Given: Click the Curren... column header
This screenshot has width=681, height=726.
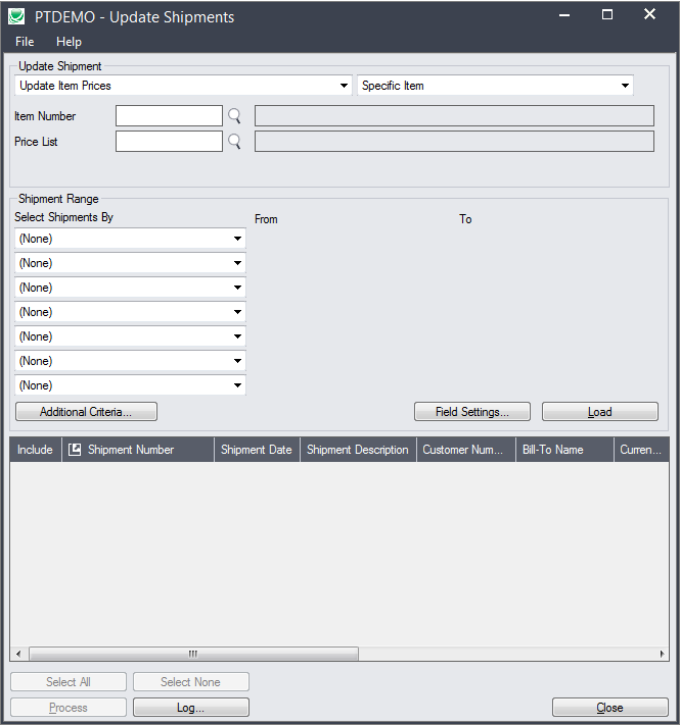Looking at the screenshot, I should coord(642,450).
